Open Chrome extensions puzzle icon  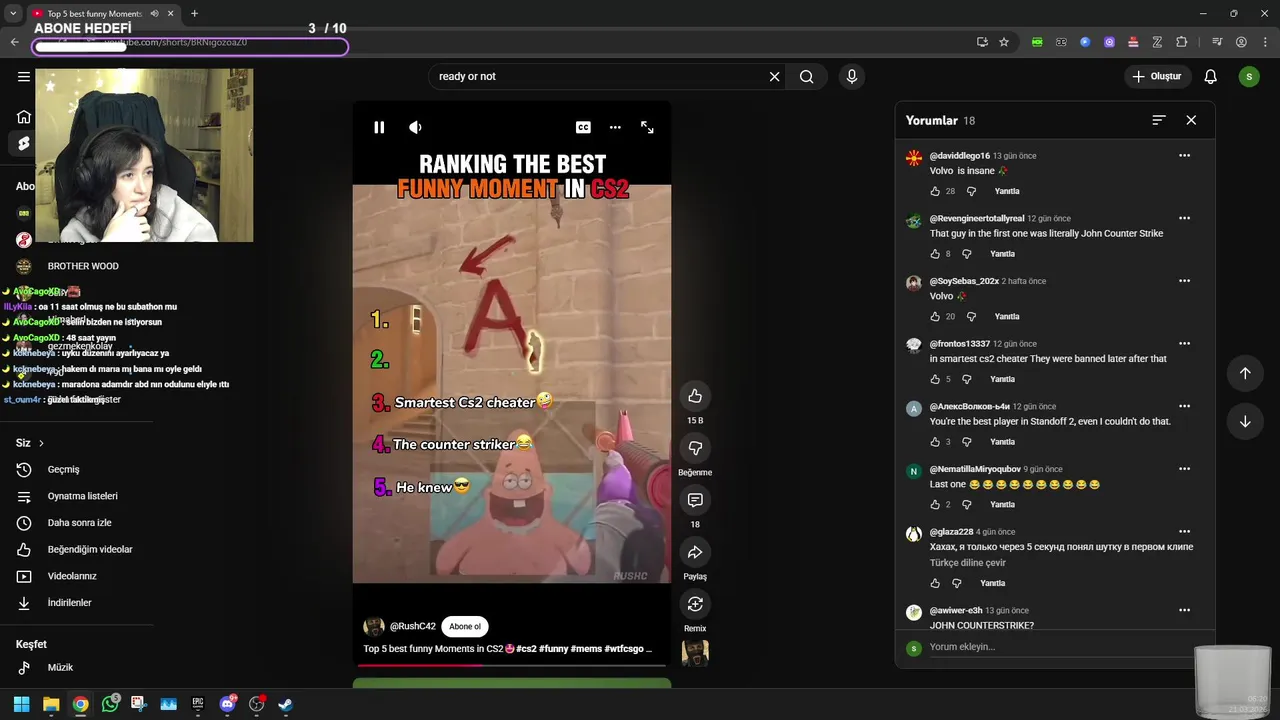[x=1182, y=42]
